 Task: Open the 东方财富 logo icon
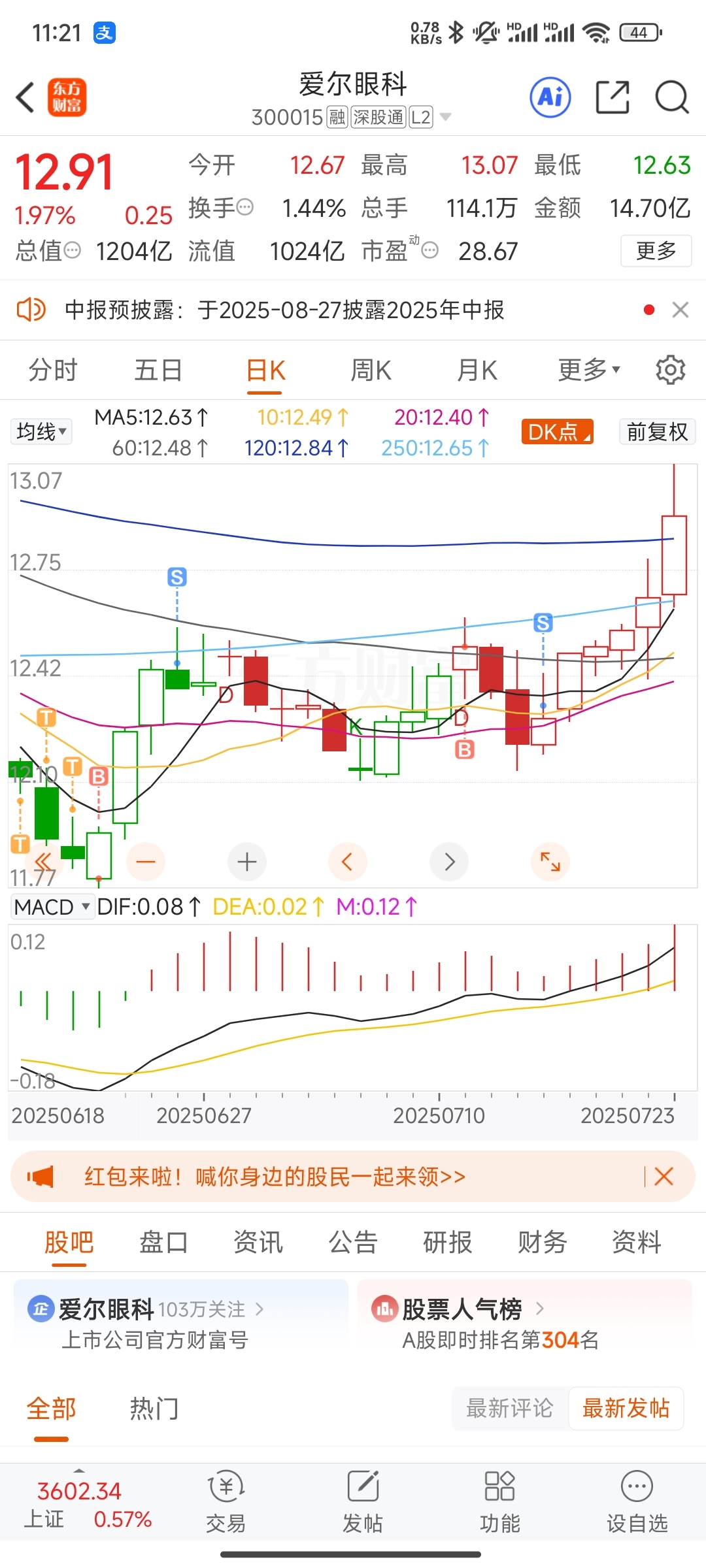coord(67,97)
